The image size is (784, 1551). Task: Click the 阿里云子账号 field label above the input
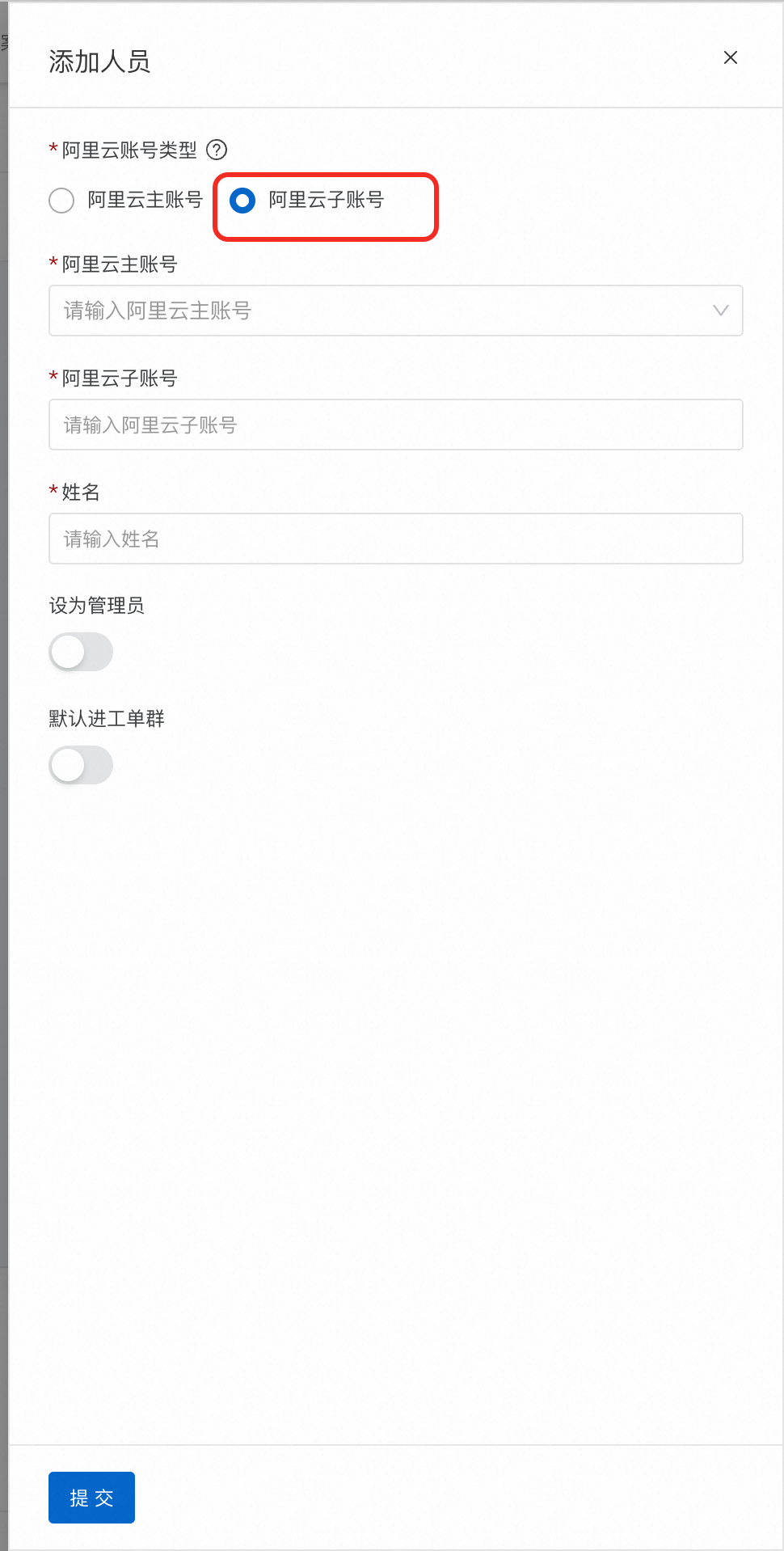click(x=120, y=378)
